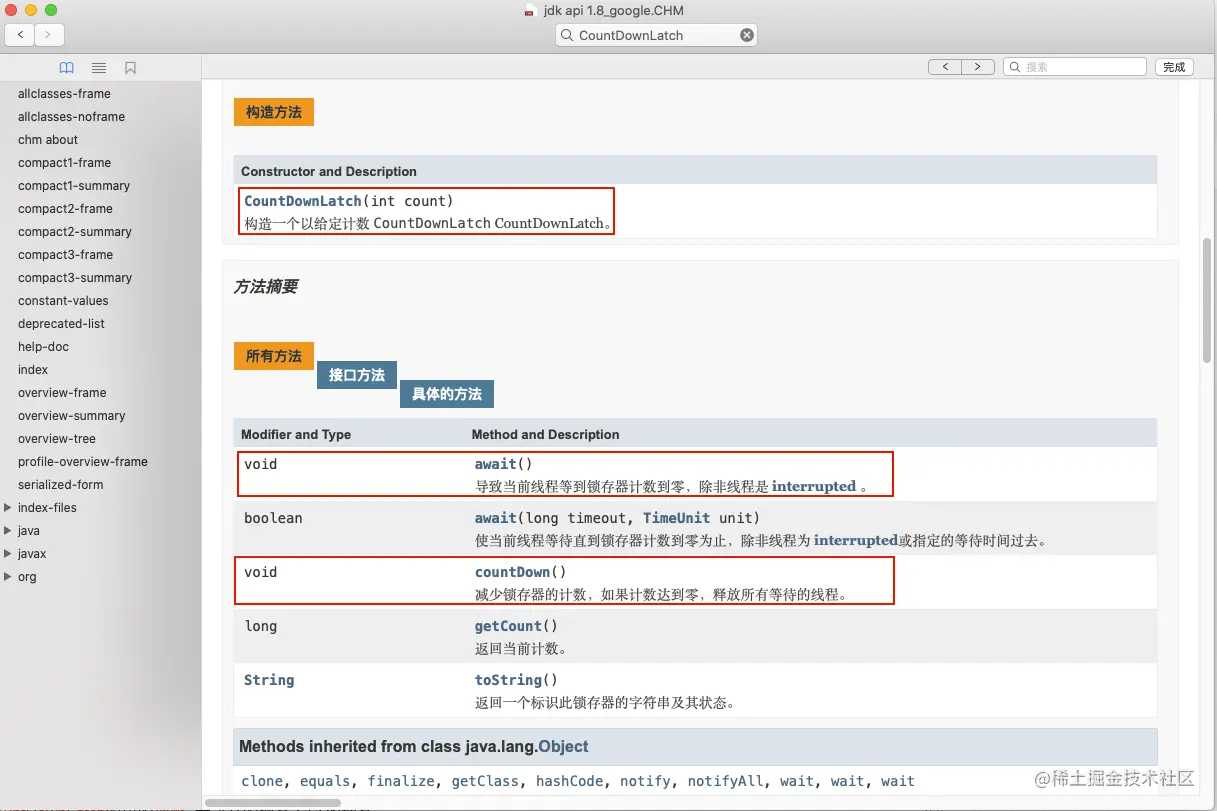Open the inherited hashCode method link
Image resolution: width=1217 pixels, height=811 pixels.
click(569, 781)
